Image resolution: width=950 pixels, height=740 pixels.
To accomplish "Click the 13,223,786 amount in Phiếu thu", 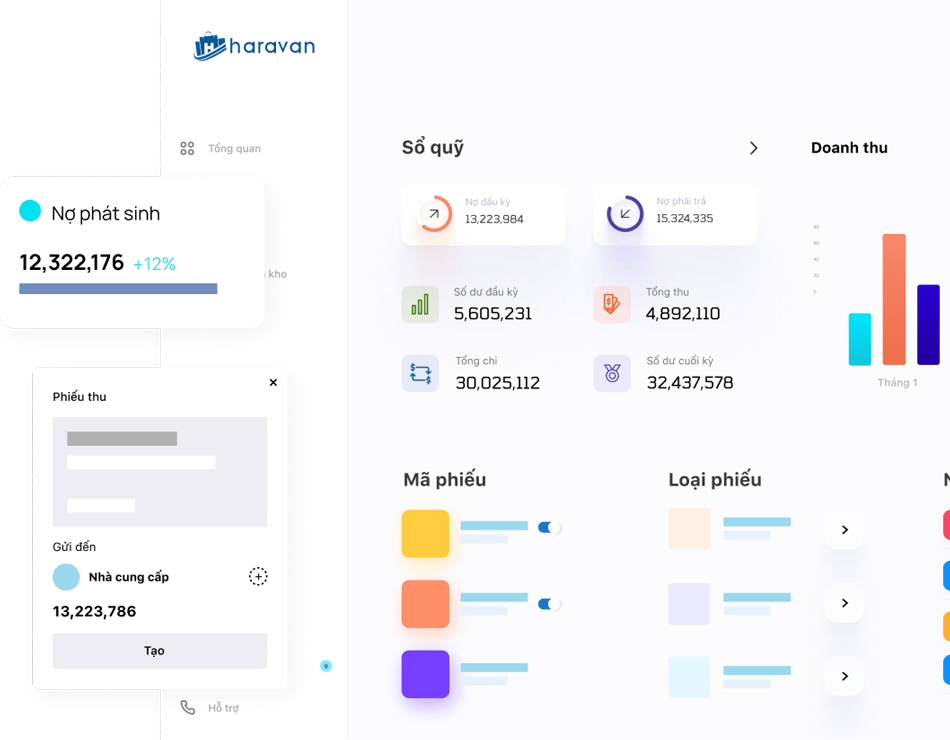I will click(x=95, y=611).
